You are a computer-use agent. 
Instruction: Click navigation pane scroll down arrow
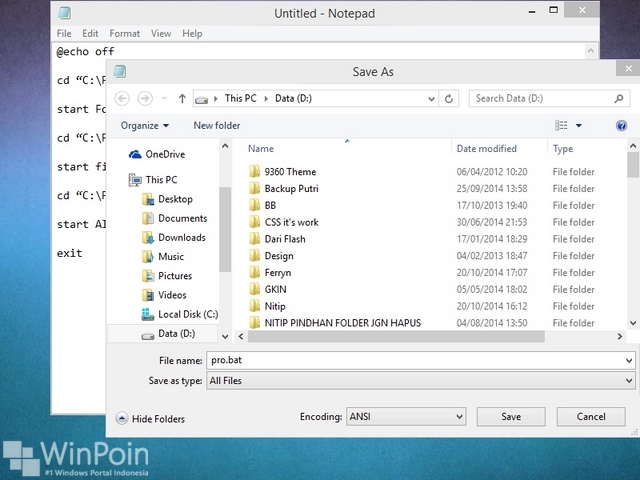(225, 336)
